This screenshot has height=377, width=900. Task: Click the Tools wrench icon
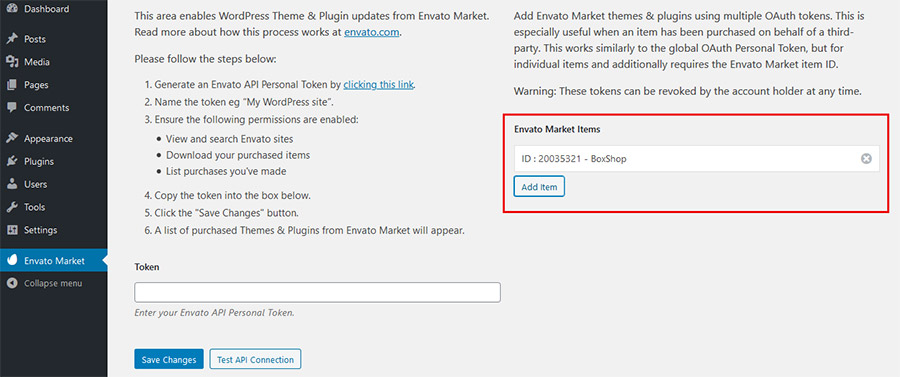click(x=12, y=207)
